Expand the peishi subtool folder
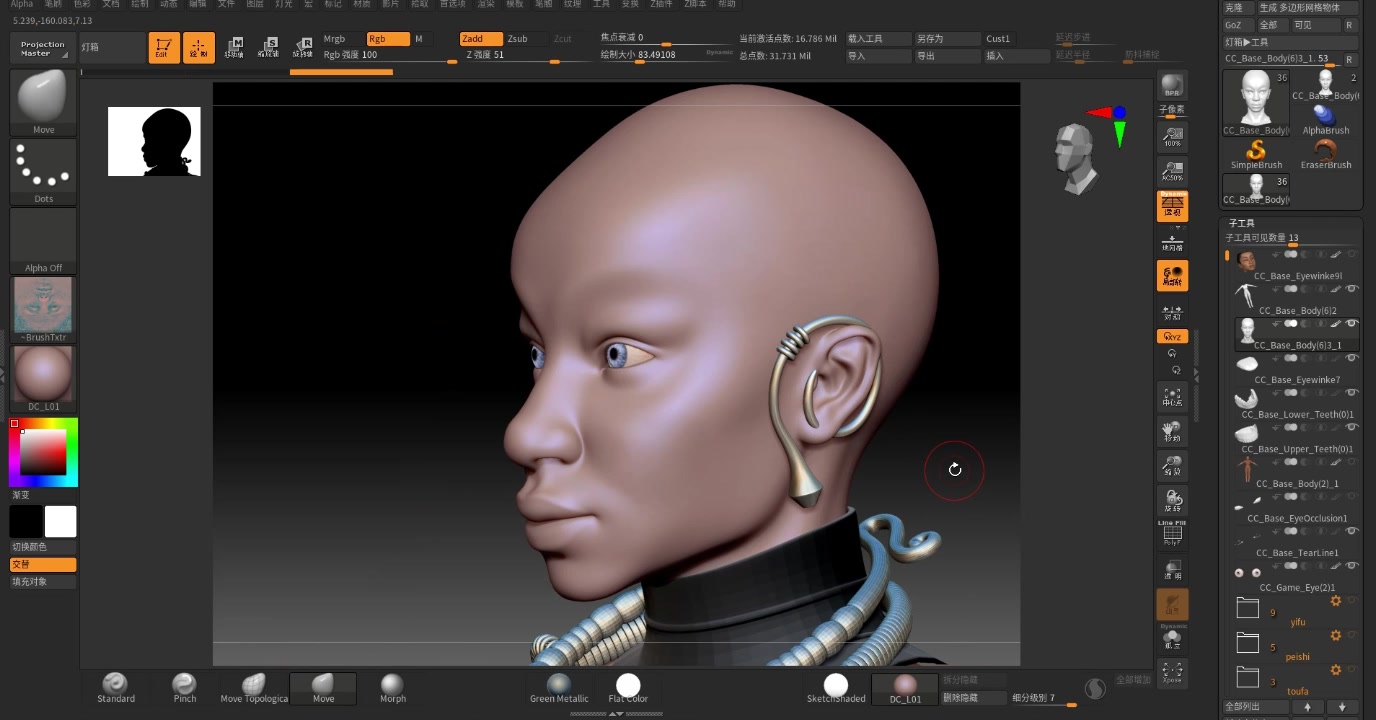 [1247, 642]
